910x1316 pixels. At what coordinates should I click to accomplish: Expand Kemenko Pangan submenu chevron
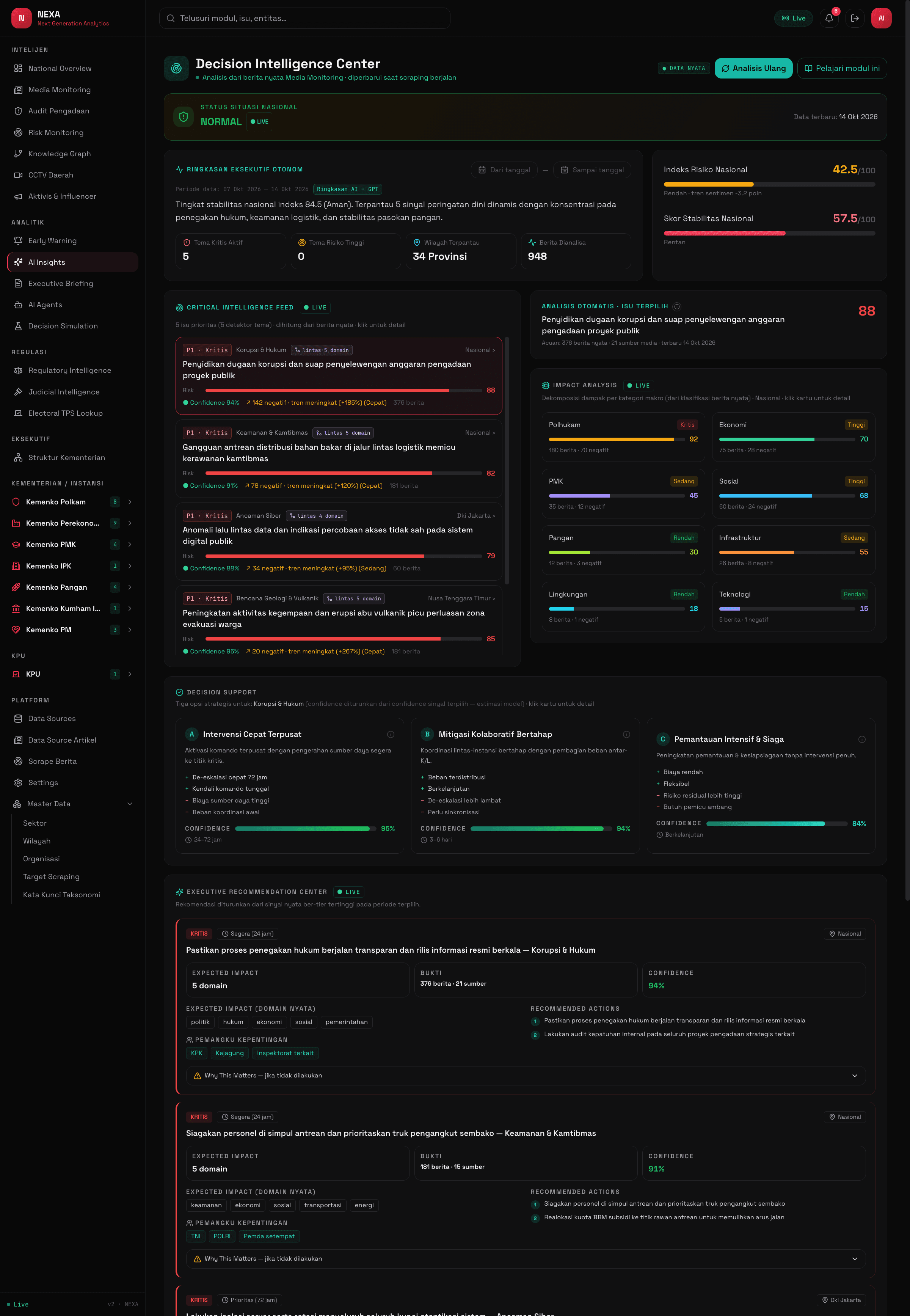(130, 587)
